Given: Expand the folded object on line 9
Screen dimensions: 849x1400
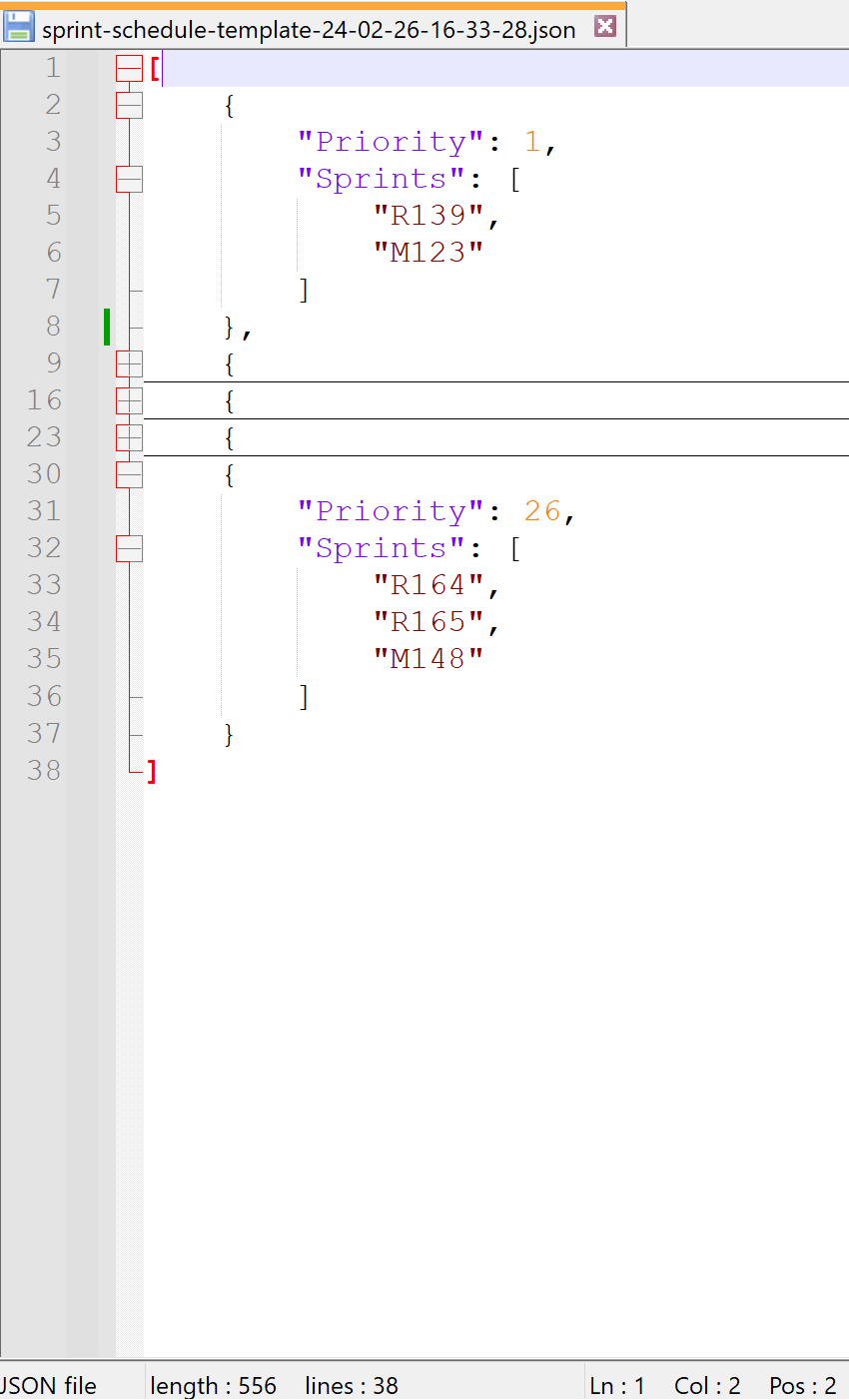Looking at the screenshot, I should click(x=130, y=363).
